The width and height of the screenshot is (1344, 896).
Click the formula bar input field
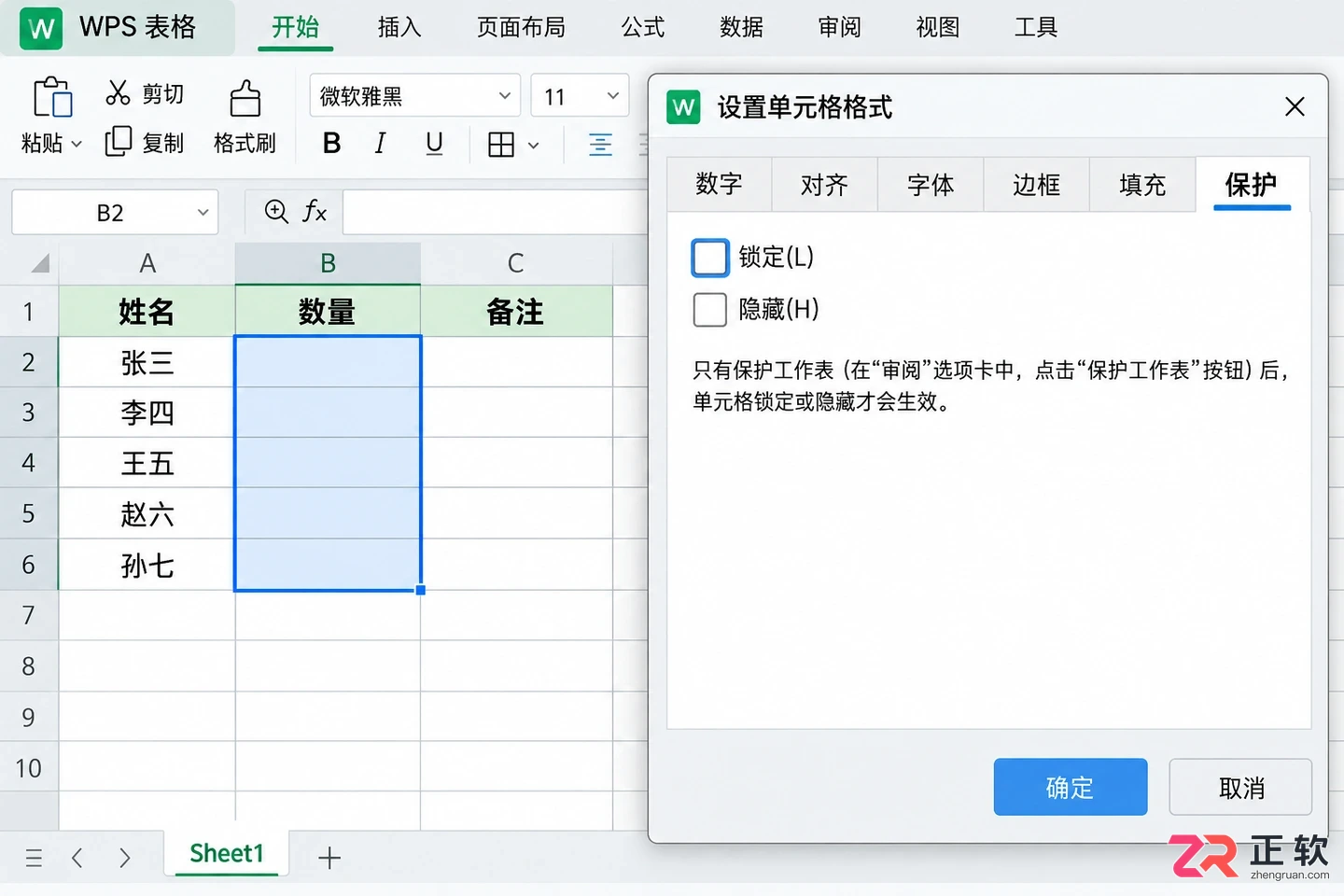click(495, 212)
